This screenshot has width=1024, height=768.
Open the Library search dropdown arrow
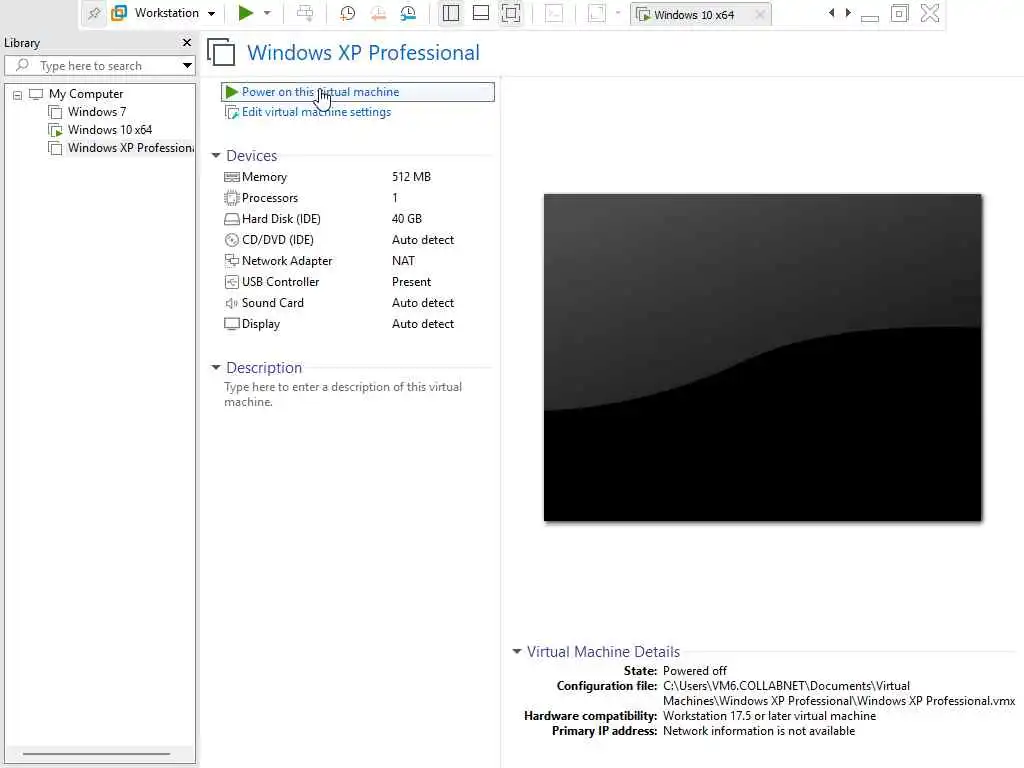[x=187, y=65]
